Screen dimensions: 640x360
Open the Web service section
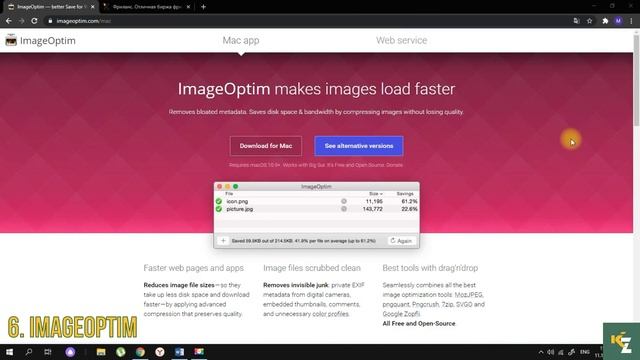(x=402, y=40)
